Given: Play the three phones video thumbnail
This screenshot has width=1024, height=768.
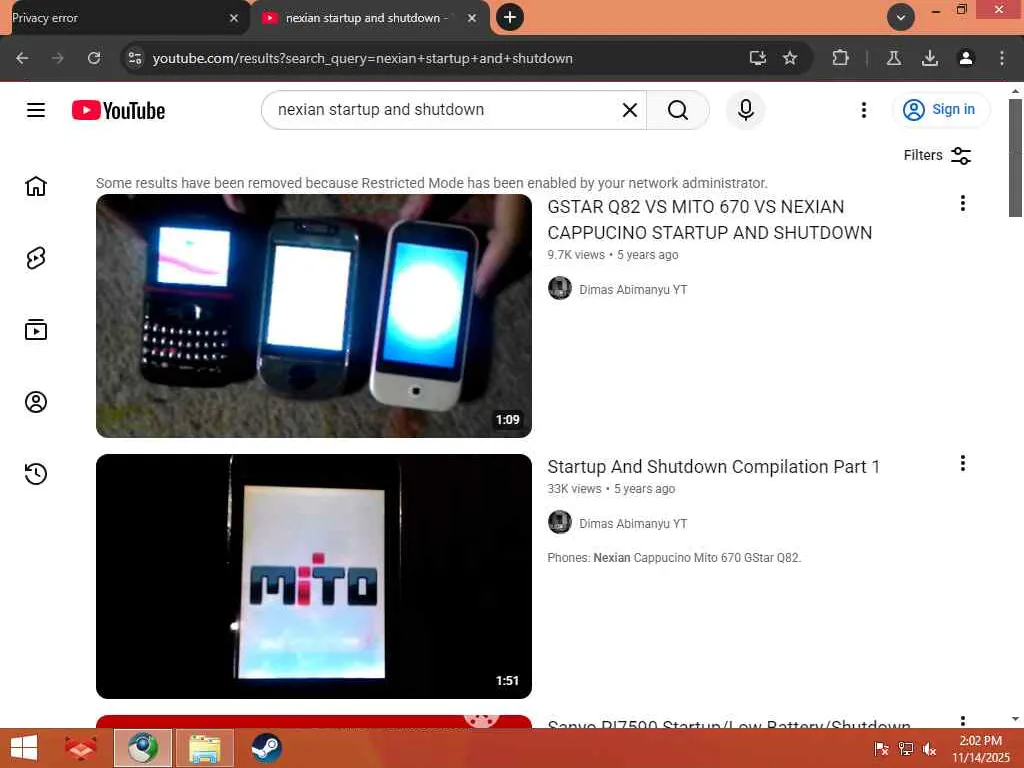Looking at the screenshot, I should [313, 316].
